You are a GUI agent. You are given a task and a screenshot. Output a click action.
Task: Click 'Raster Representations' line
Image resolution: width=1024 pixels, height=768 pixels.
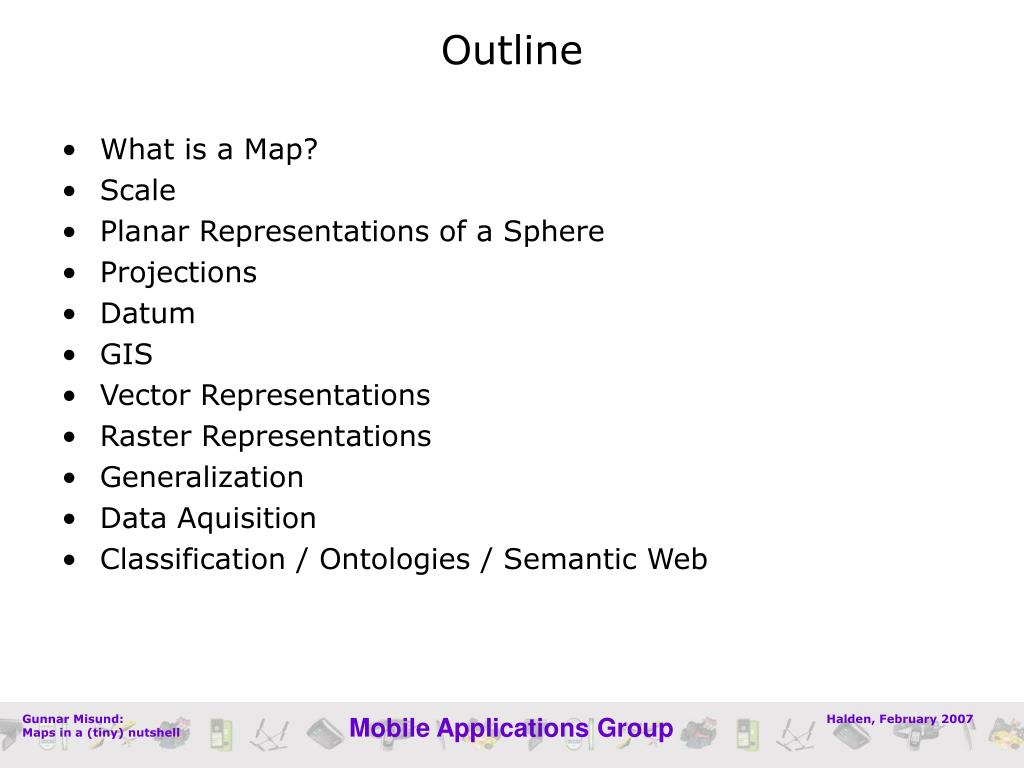point(266,436)
